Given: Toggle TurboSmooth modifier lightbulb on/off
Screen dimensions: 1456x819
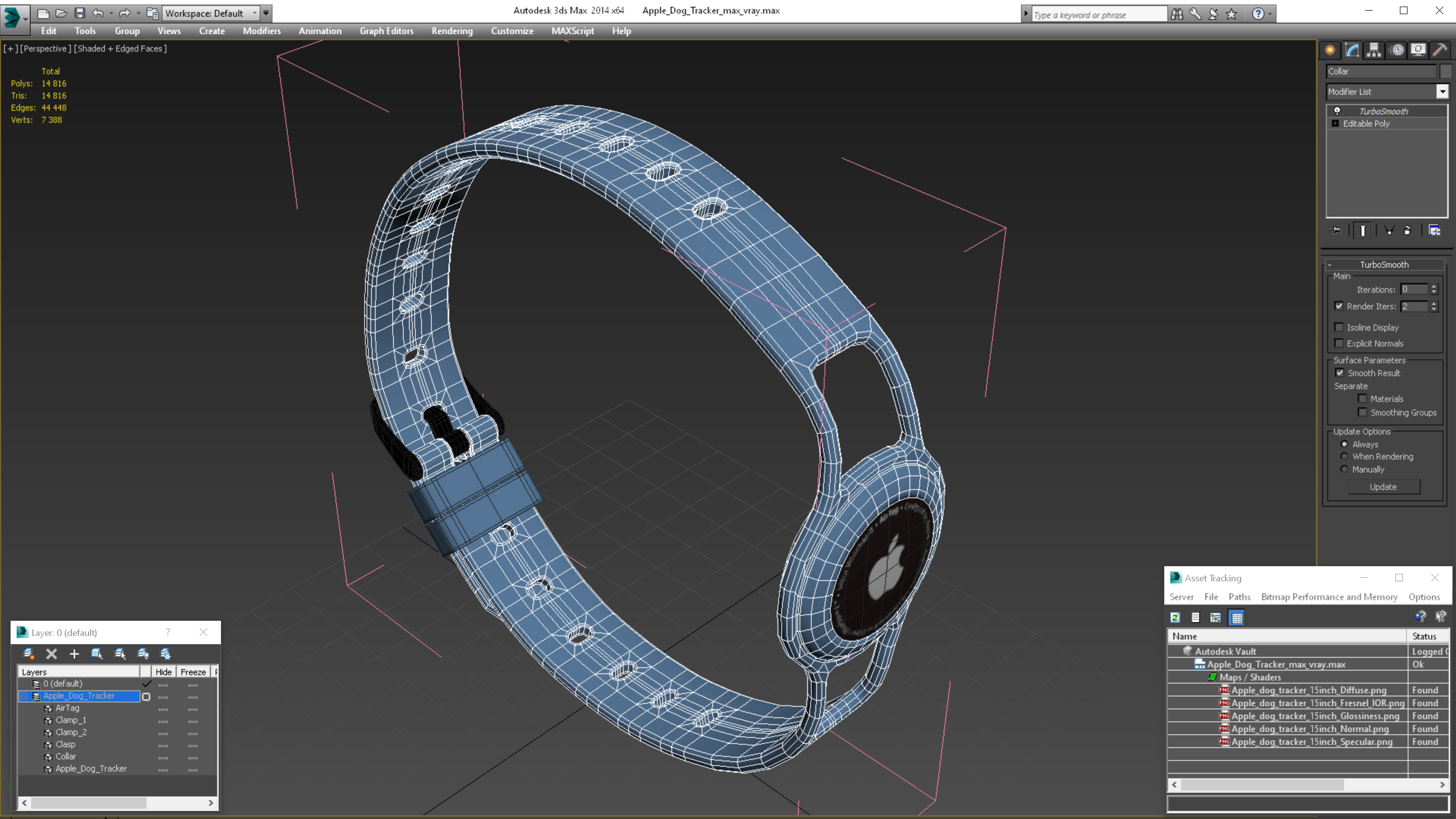Looking at the screenshot, I should (1337, 111).
